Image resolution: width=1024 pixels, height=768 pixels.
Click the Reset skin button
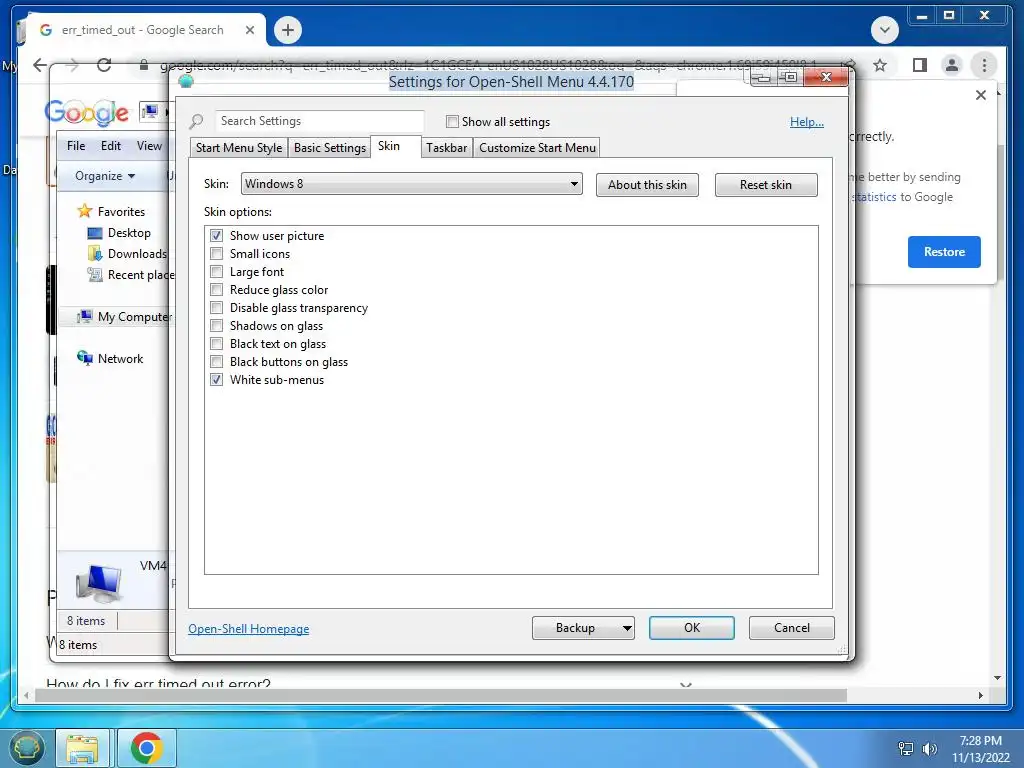[x=765, y=185]
